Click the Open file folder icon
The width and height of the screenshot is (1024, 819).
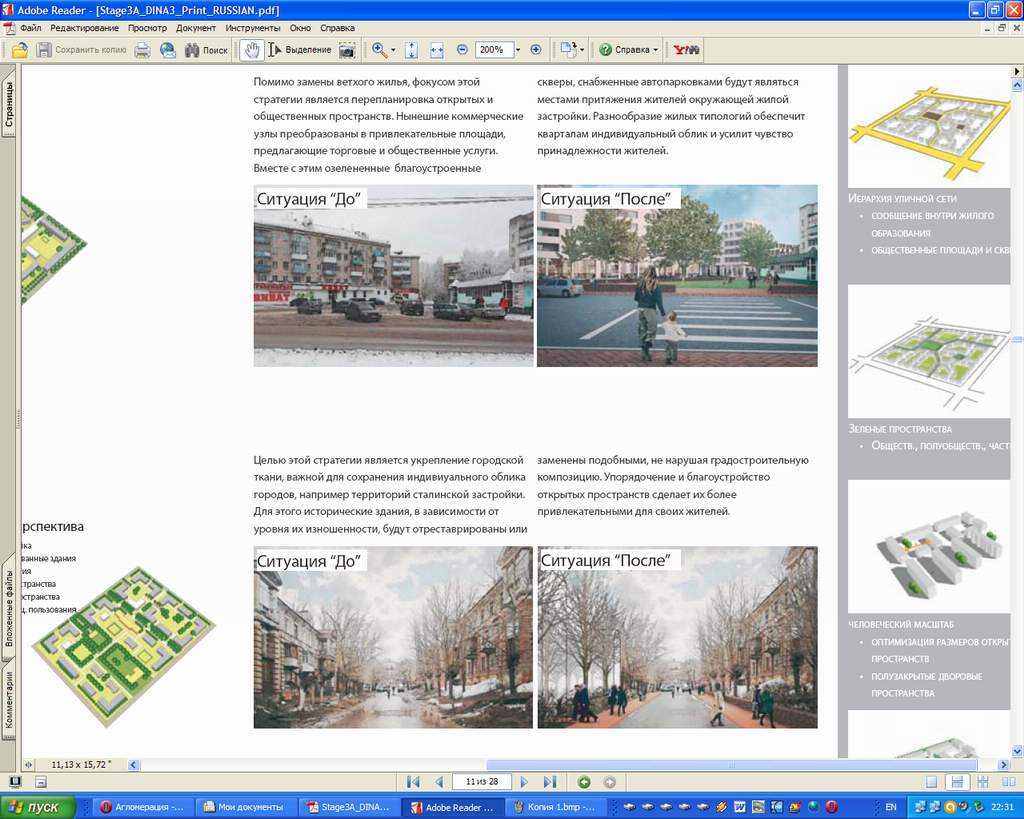tap(19, 50)
